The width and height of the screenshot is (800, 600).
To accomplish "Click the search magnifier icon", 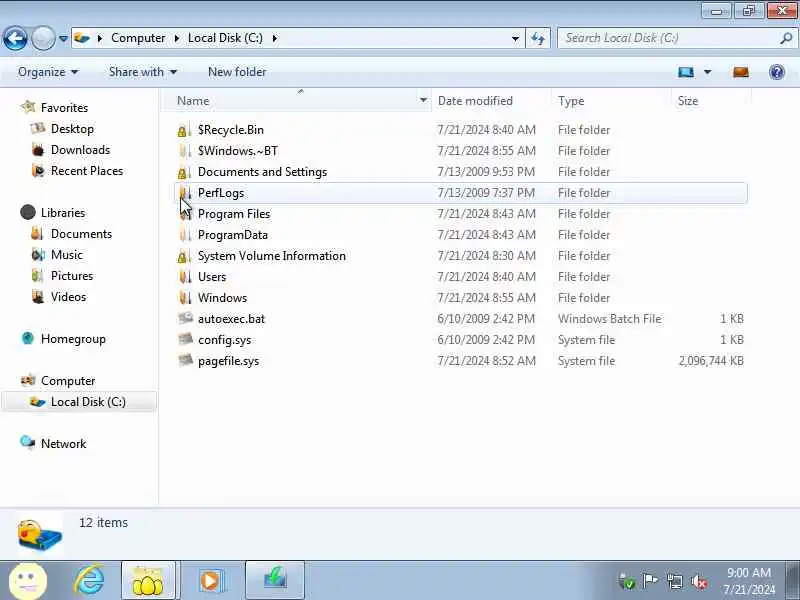I will (x=786, y=38).
